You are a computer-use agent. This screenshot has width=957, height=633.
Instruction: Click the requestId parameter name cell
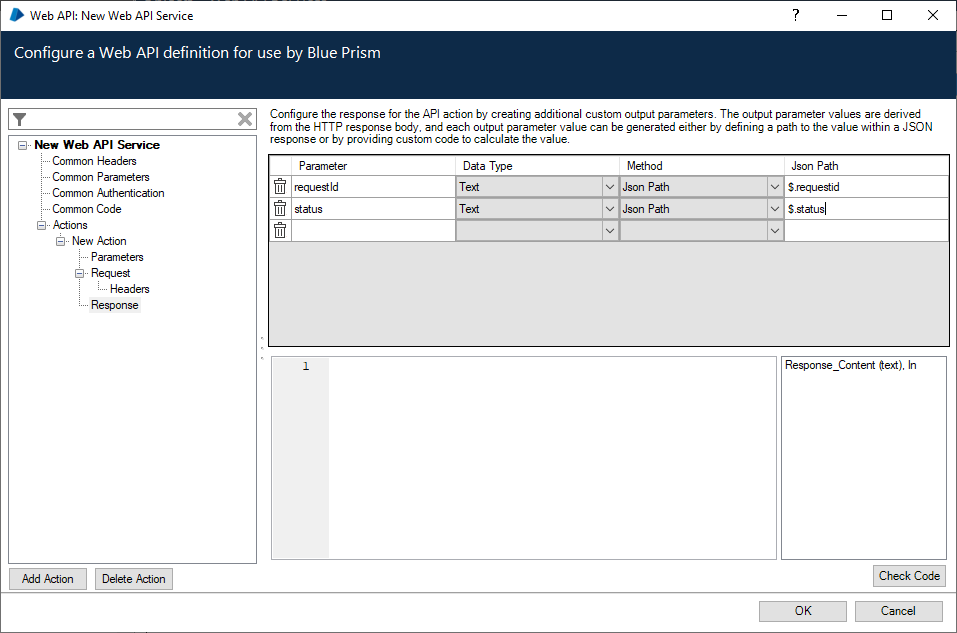click(373, 187)
